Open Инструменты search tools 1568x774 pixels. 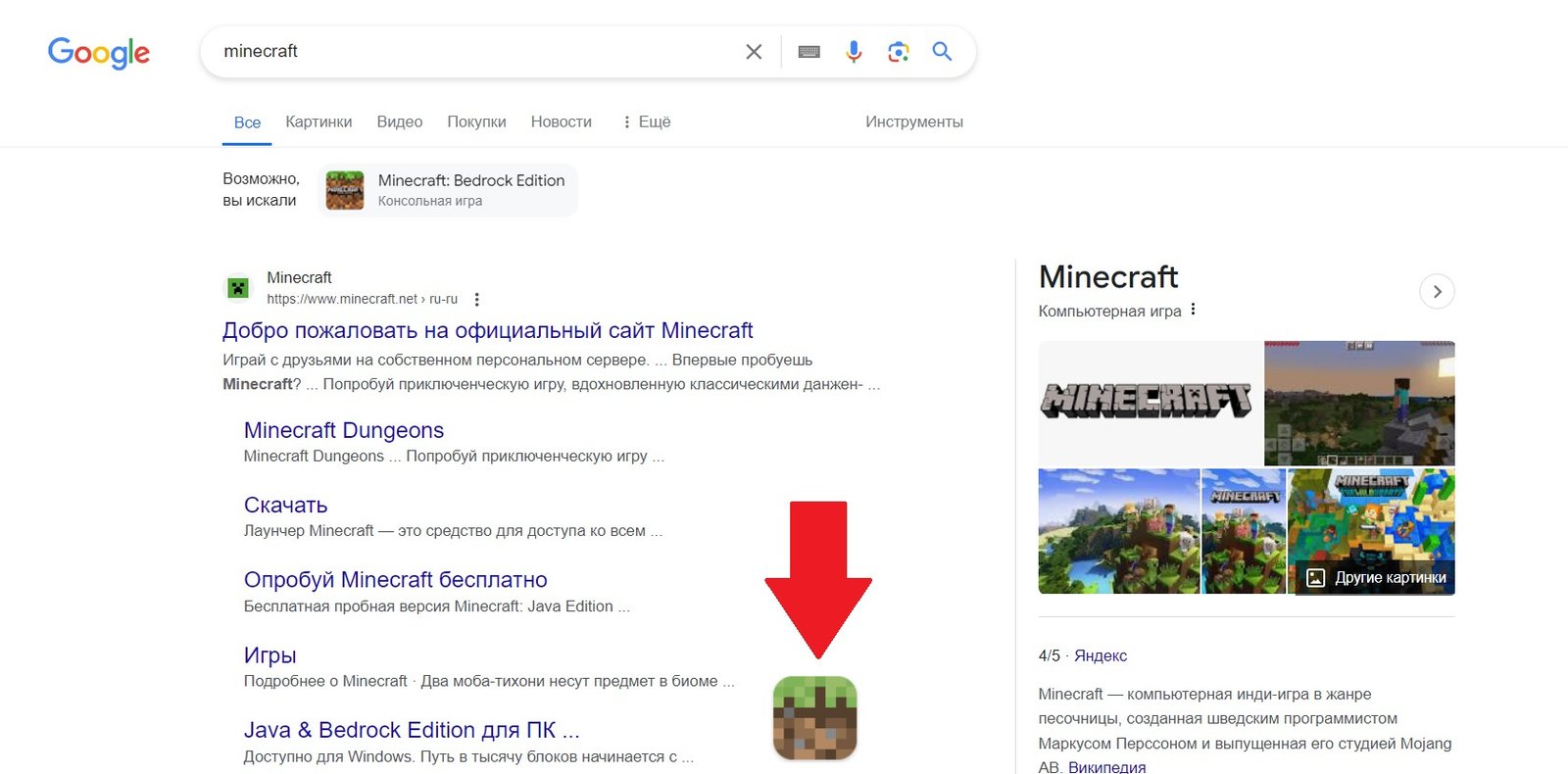(914, 121)
